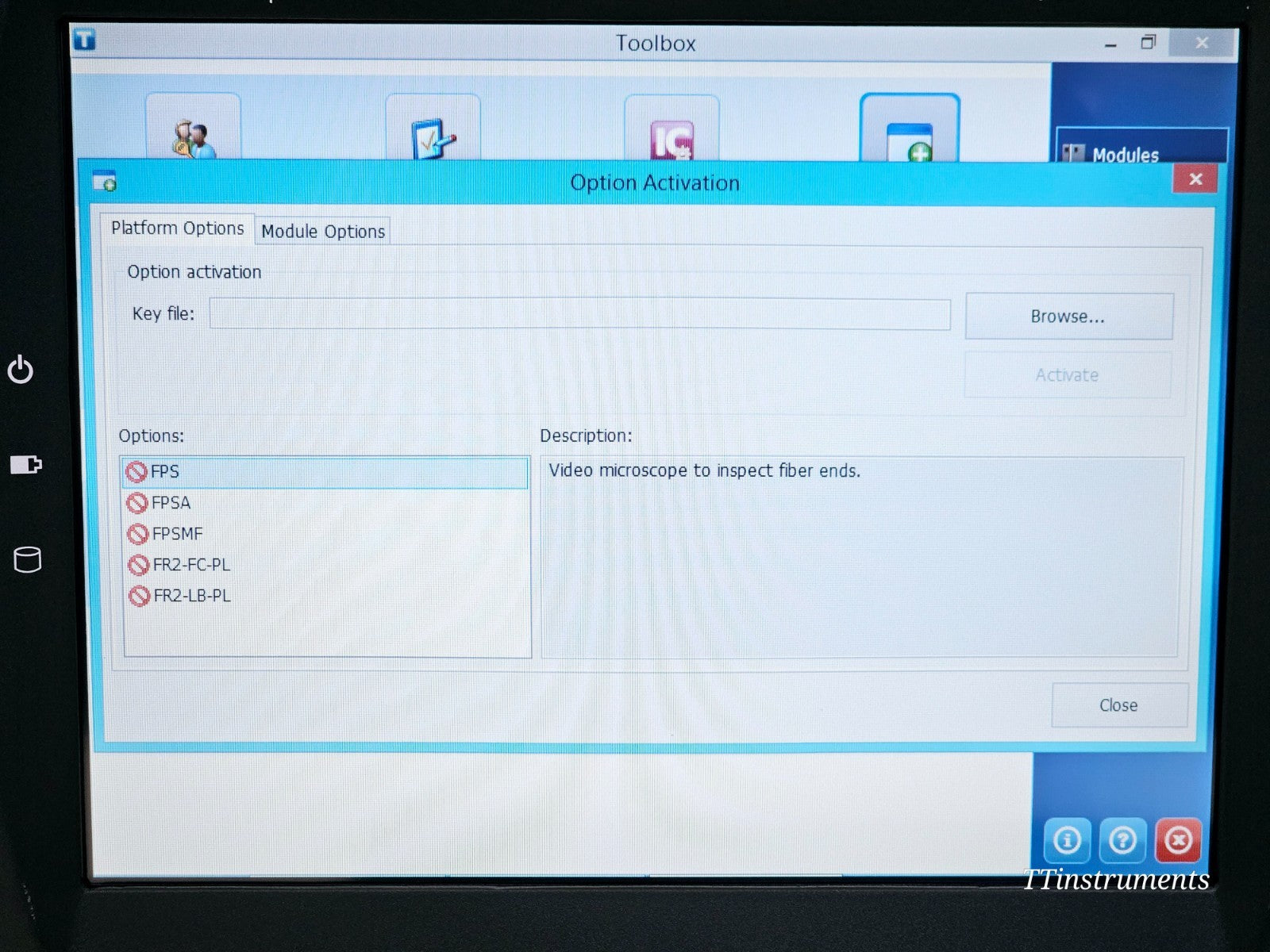
Task: Select the FR2-LB-PL option
Action: (x=191, y=596)
